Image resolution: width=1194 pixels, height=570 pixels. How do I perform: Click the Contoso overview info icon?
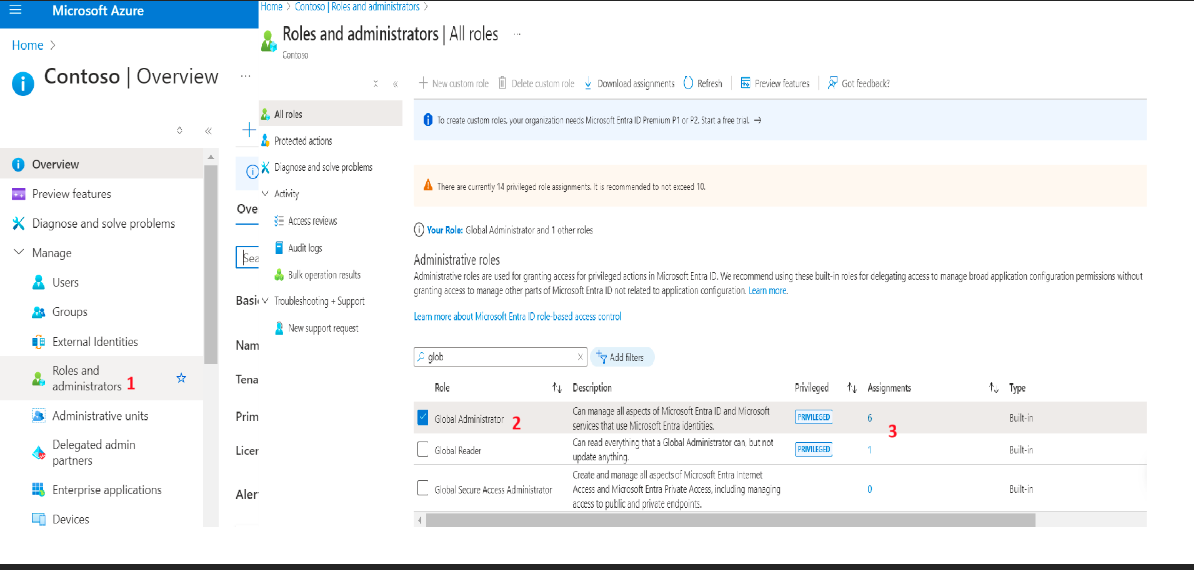pos(23,83)
